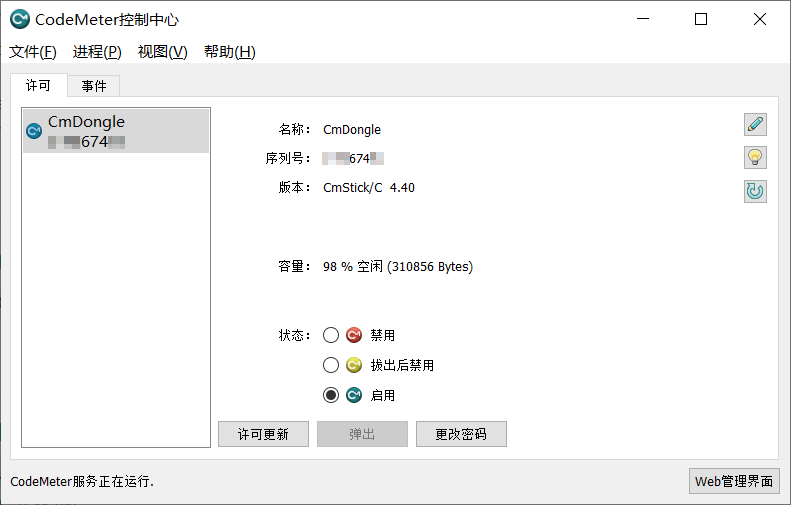Open the 视图(V) menu
The height and width of the screenshot is (505, 791).
(x=162, y=51)
